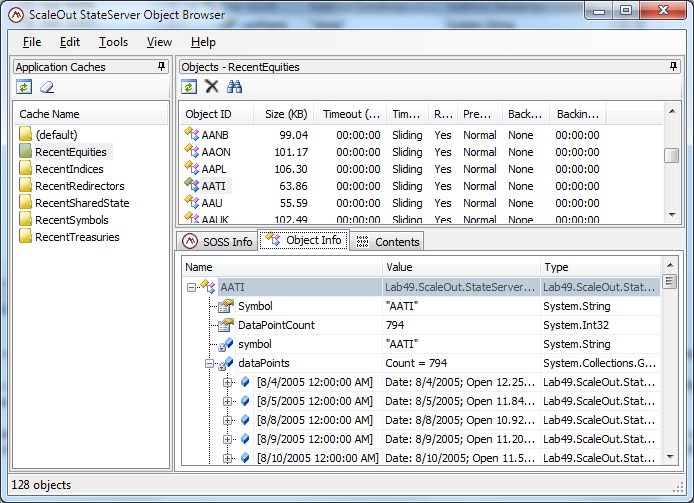
Task: Collapse the dataPoints tree node
Action: coord(209,364)
